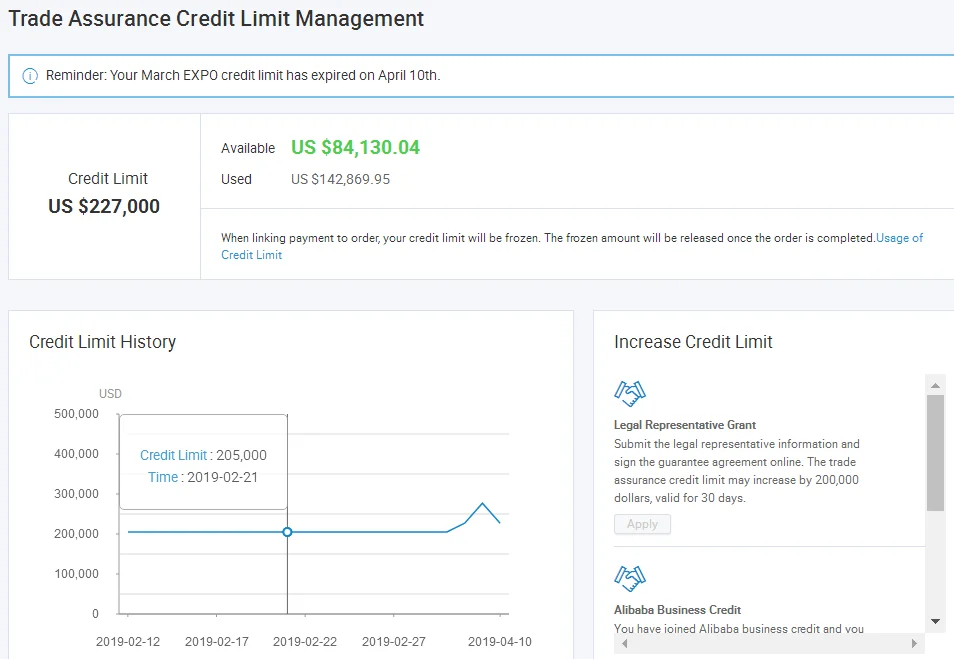Open the Usage of Credit Limit link
954x659 pixels.
[x=899, y=238]
